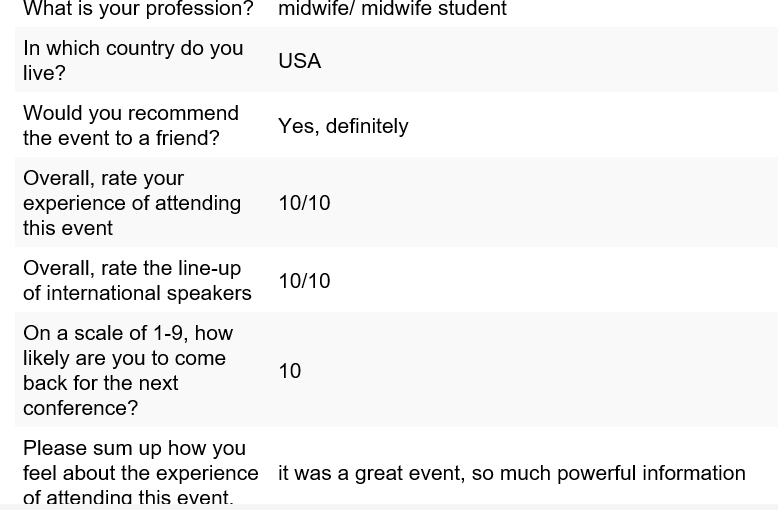Click the 'What is your profession?' question label

pos(138,8)
